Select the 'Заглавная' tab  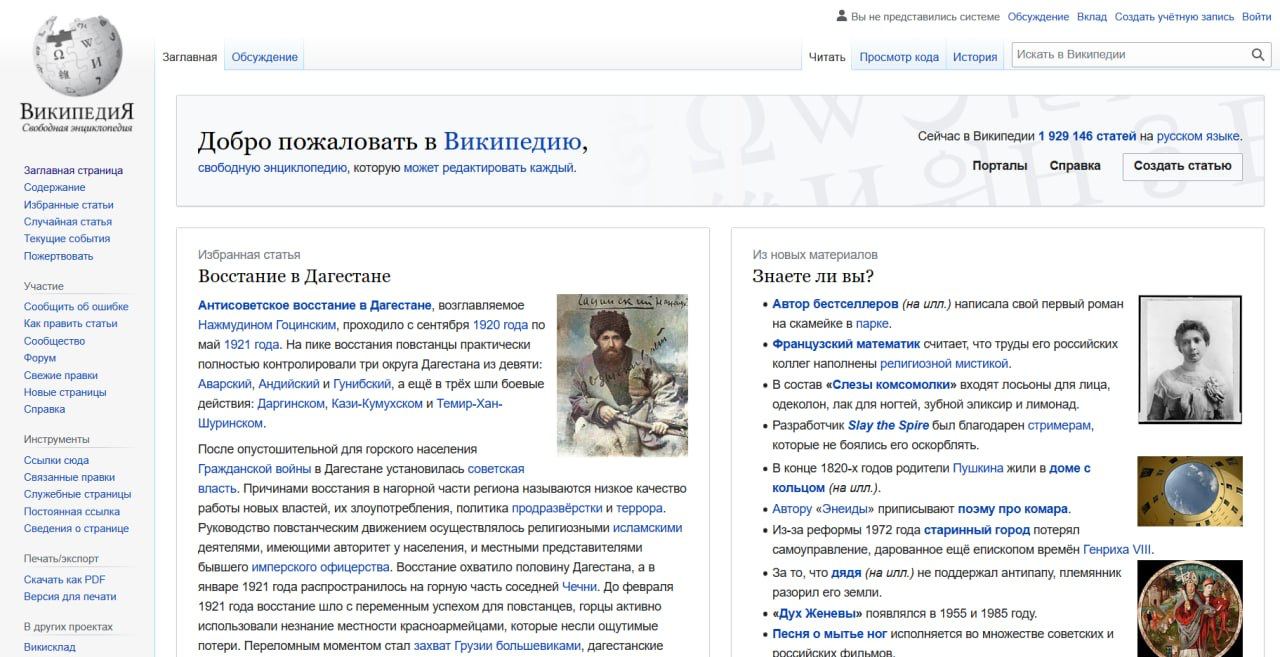coord(190,57)
